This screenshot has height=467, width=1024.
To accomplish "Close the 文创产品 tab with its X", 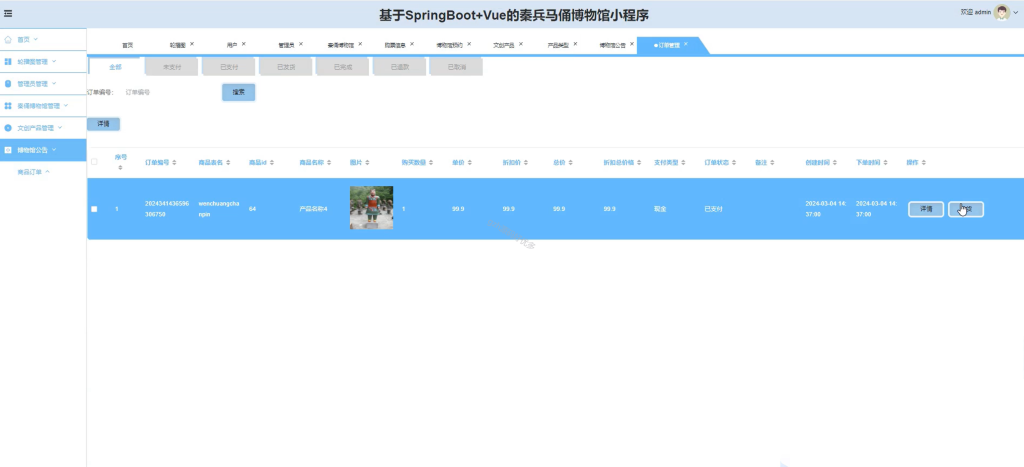I will [x=520, y=44].
